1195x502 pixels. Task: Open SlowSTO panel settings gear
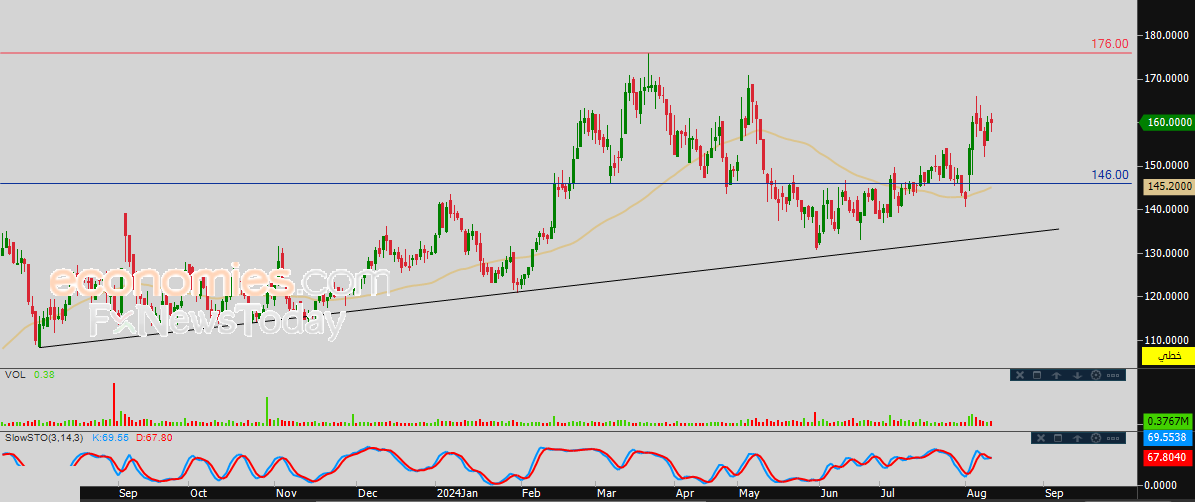point(1097,438)
